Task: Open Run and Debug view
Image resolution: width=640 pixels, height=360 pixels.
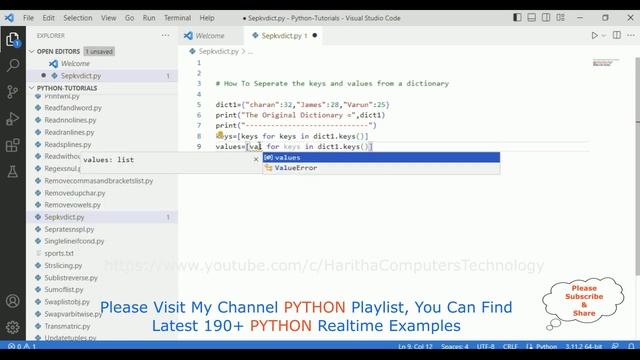Action: coord(13,118)
